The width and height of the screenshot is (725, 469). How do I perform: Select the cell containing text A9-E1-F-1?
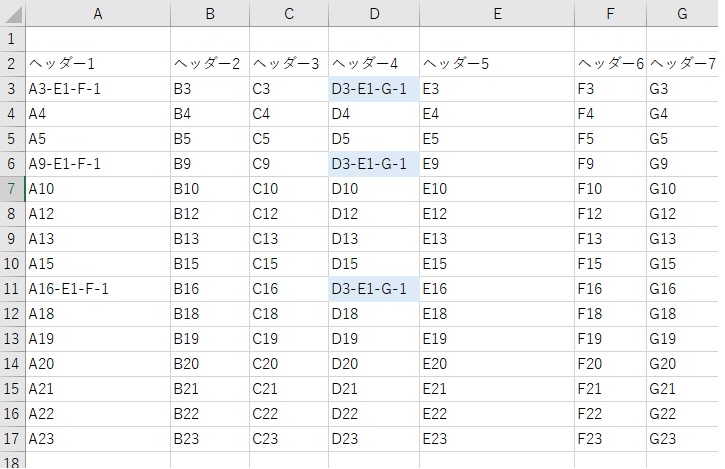coord(97,164)
